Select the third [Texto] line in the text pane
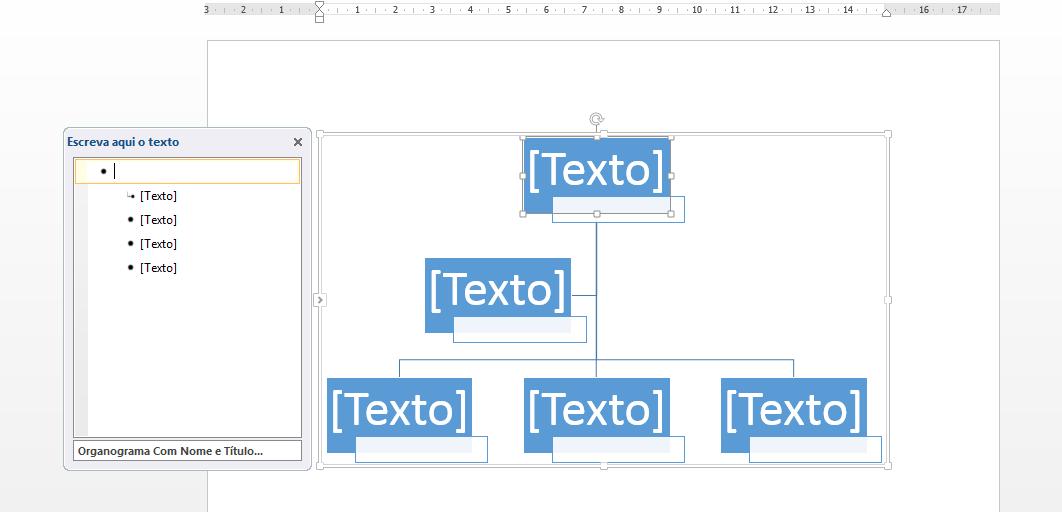This screenshot has height=512, width=1062. [158, 244]
